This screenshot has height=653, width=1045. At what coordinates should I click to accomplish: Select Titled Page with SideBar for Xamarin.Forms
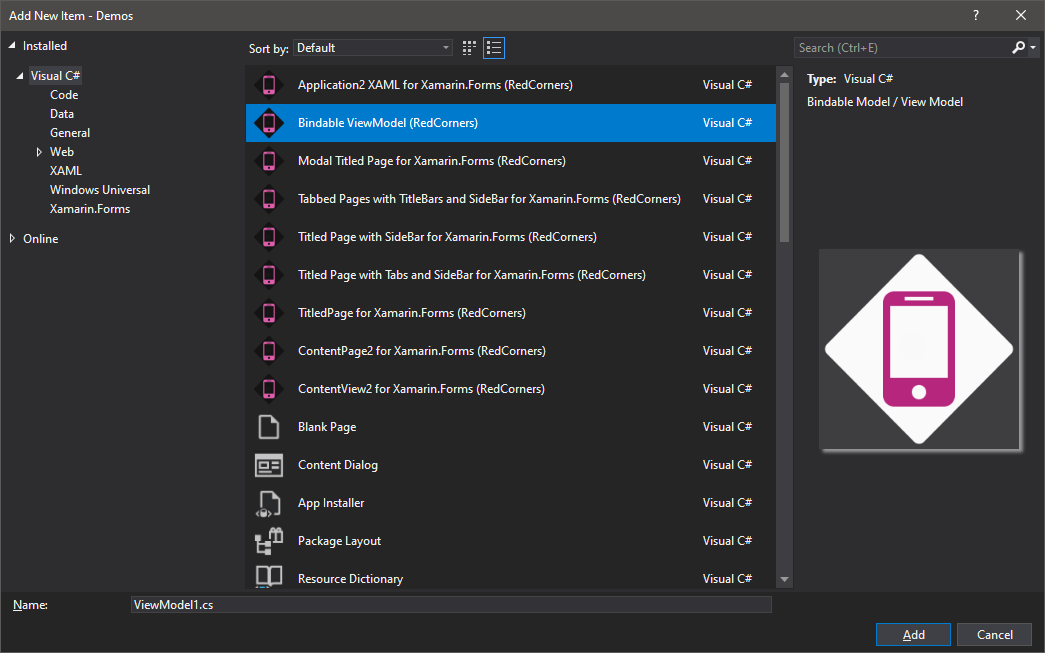pos(511,237)
